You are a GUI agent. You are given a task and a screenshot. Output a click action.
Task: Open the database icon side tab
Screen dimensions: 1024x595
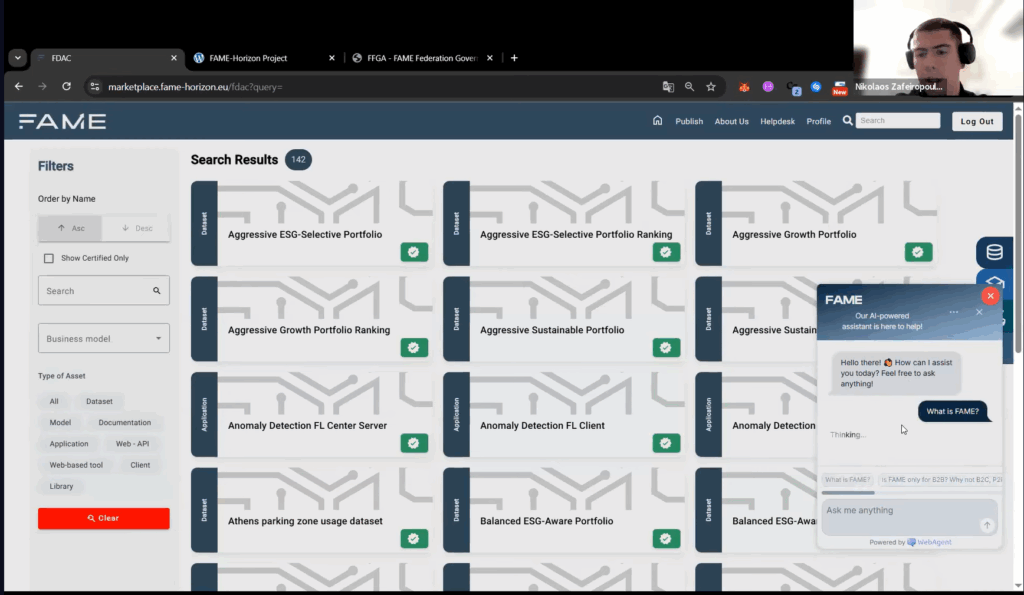pos(994,252)
